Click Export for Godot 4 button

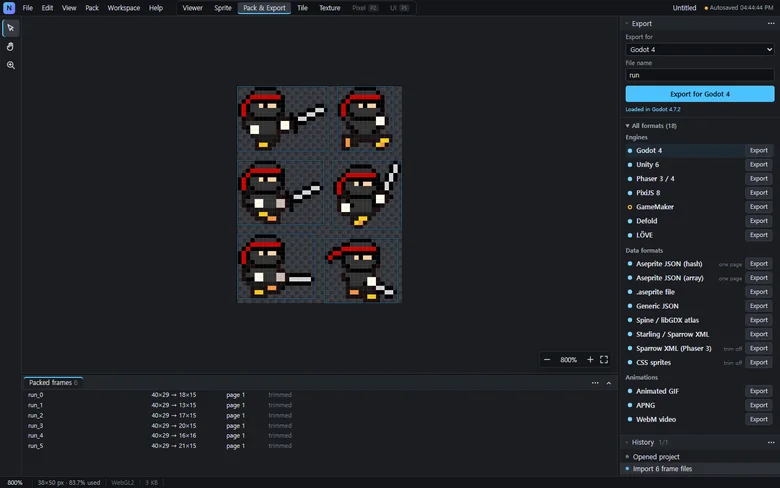pyautogui.click(x=699, y=94)
